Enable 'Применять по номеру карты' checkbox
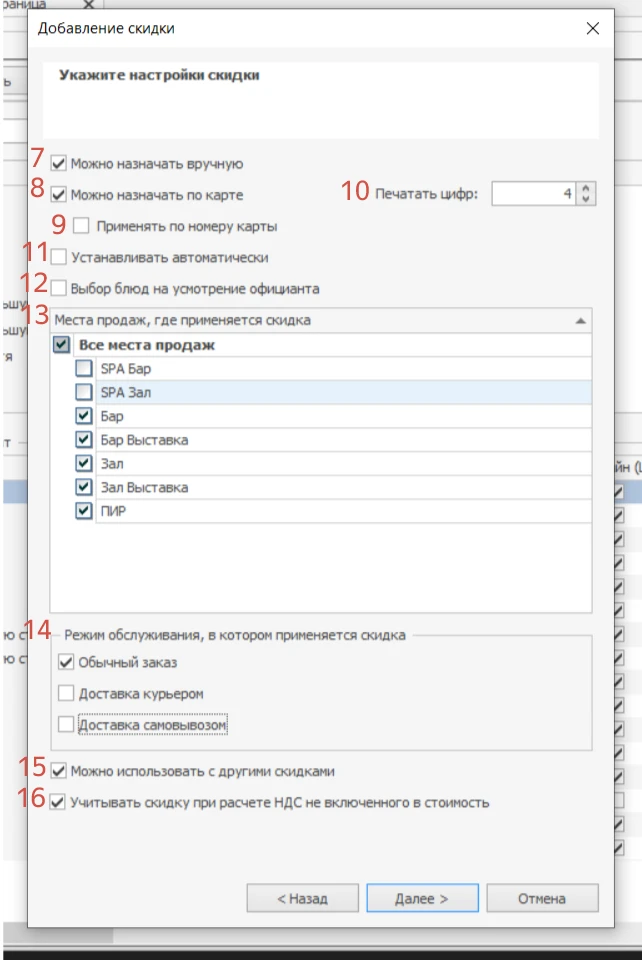 [81, 226]
